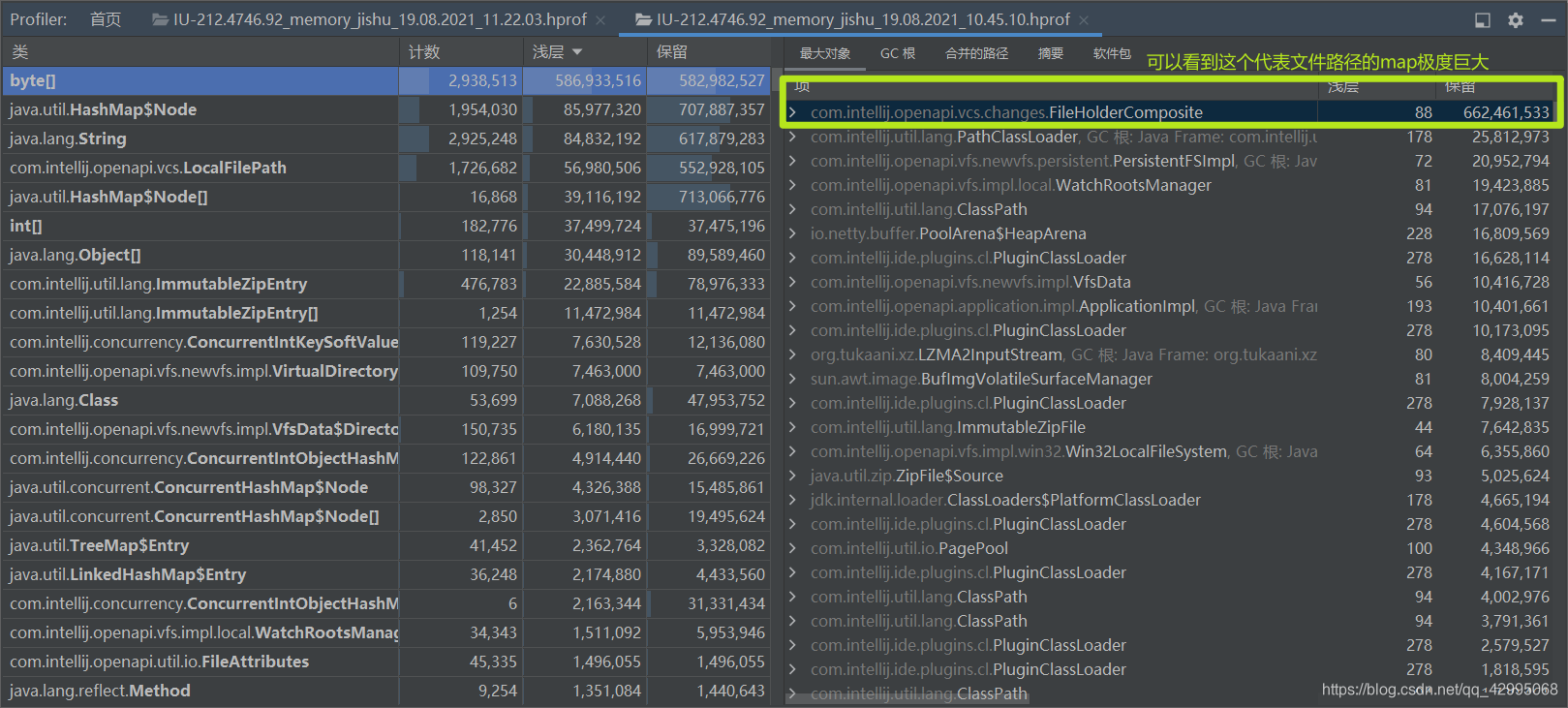
Task: Select the java.lang.Object[] row
Action: (385, 255)
